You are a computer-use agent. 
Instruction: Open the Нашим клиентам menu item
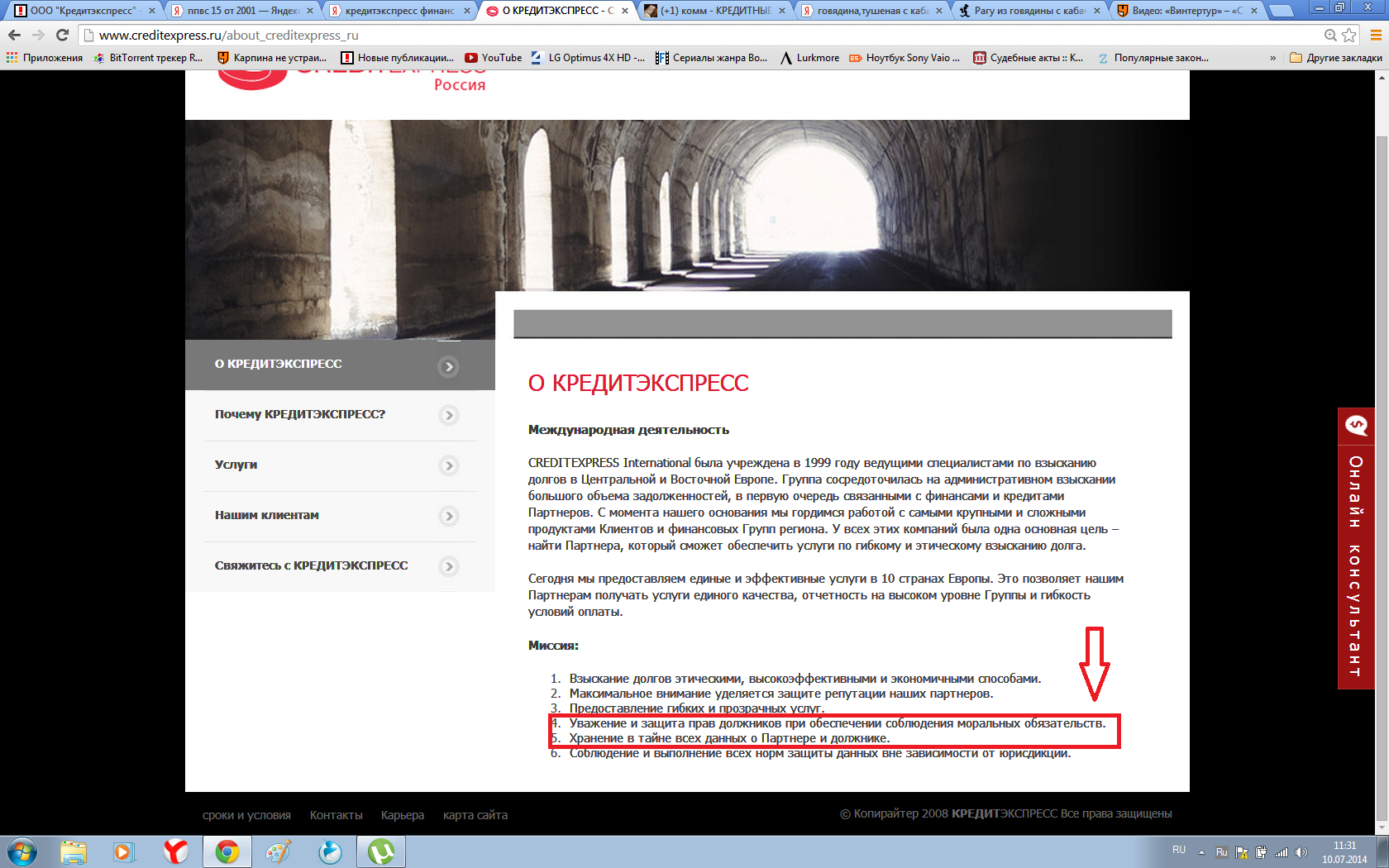click(340, 516)
